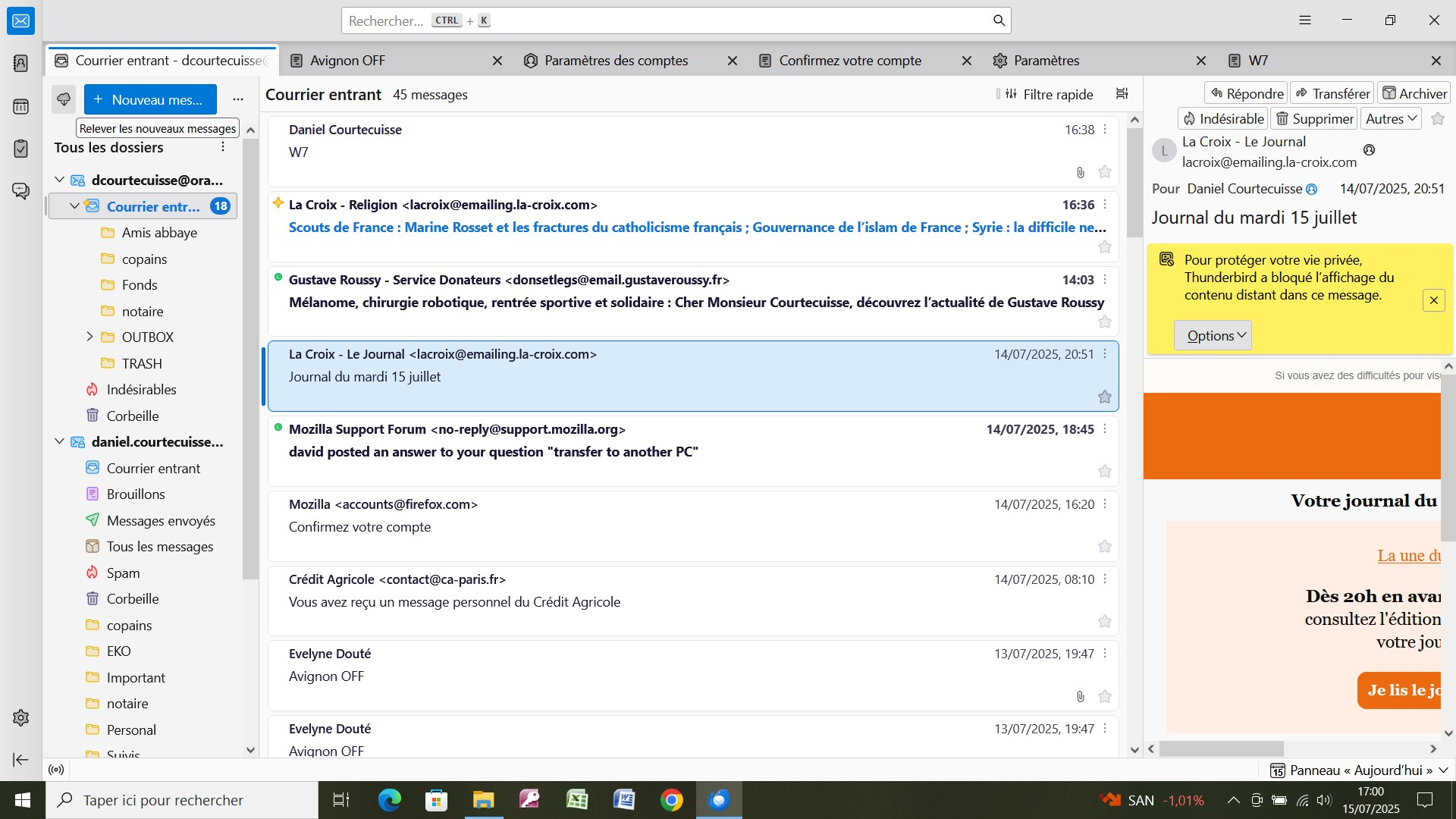
Task: Collapse the dcourtecuisse@ora... account
Action: pos(59,180)
